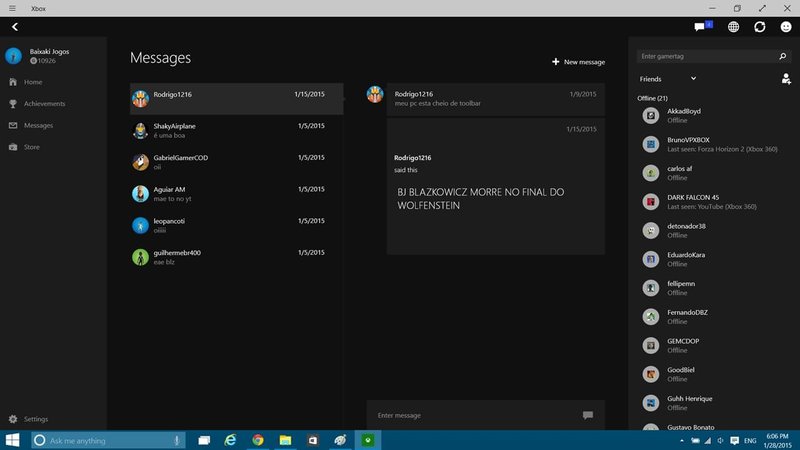Click the add friend person icon
The width and height of the screenshot is (800, 450).
point(786,79)
